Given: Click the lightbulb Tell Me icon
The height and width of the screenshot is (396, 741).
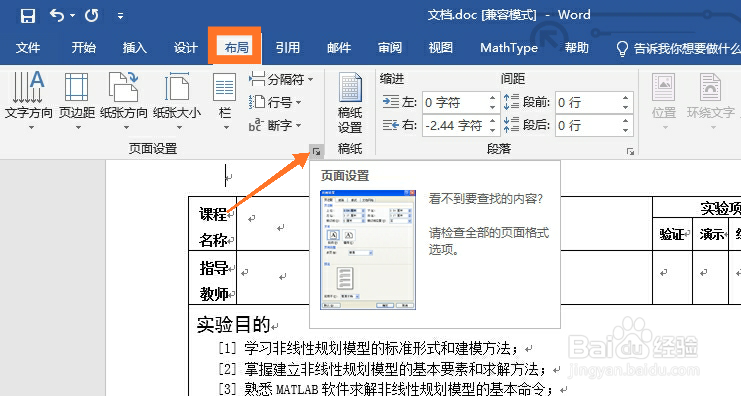Looking at the screenshot, I should 622,49.
